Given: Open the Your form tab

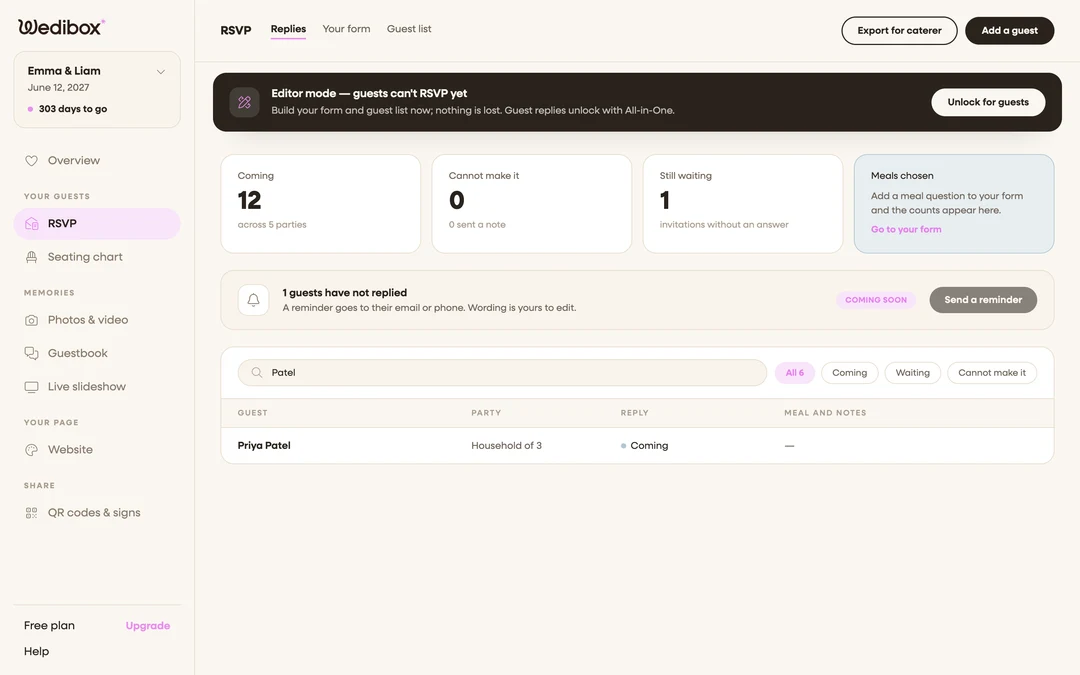Looking at the screenshot, I should [346, 29].
